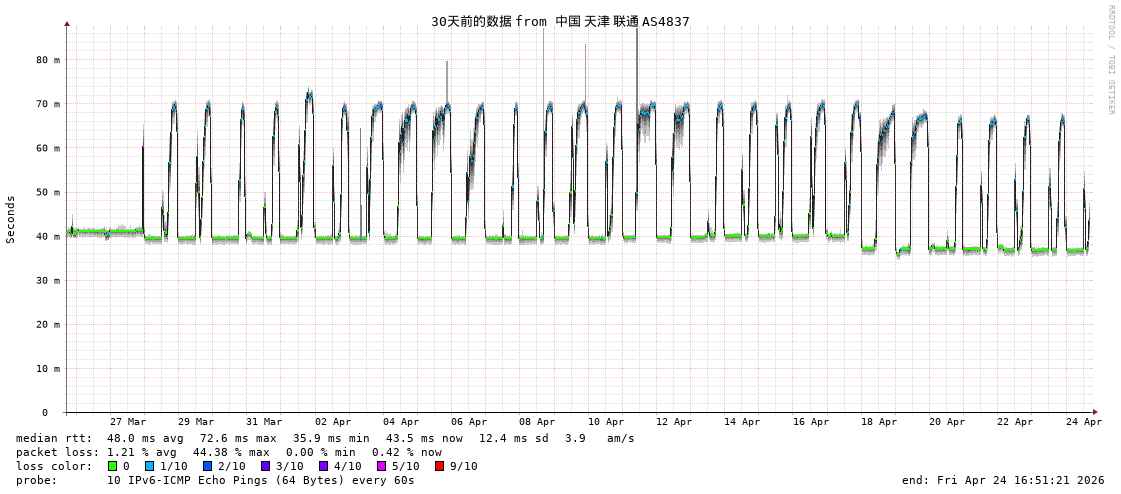Click the 27 Mar date label

128,422
